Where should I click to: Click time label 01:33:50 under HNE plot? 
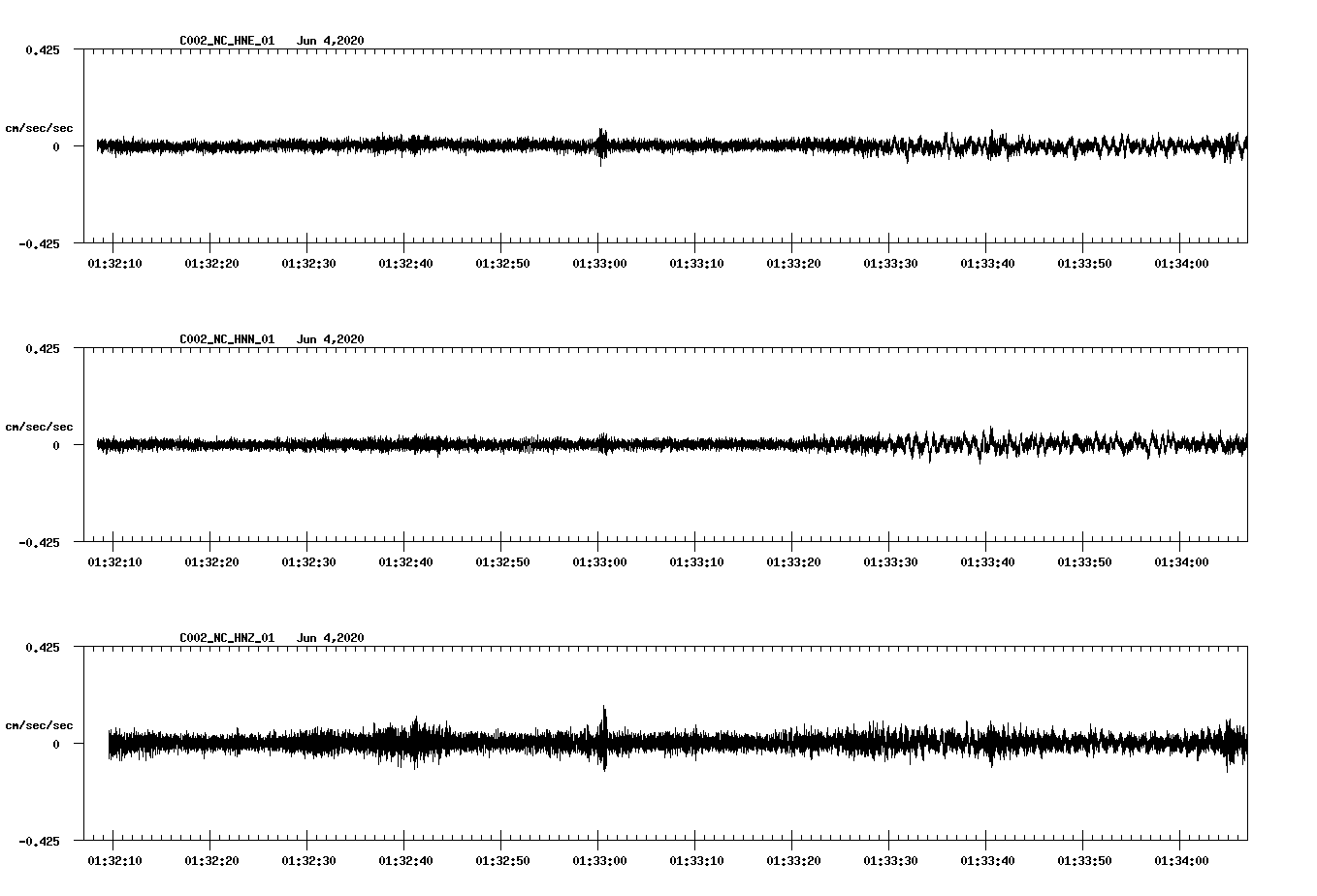[1084, 264]
